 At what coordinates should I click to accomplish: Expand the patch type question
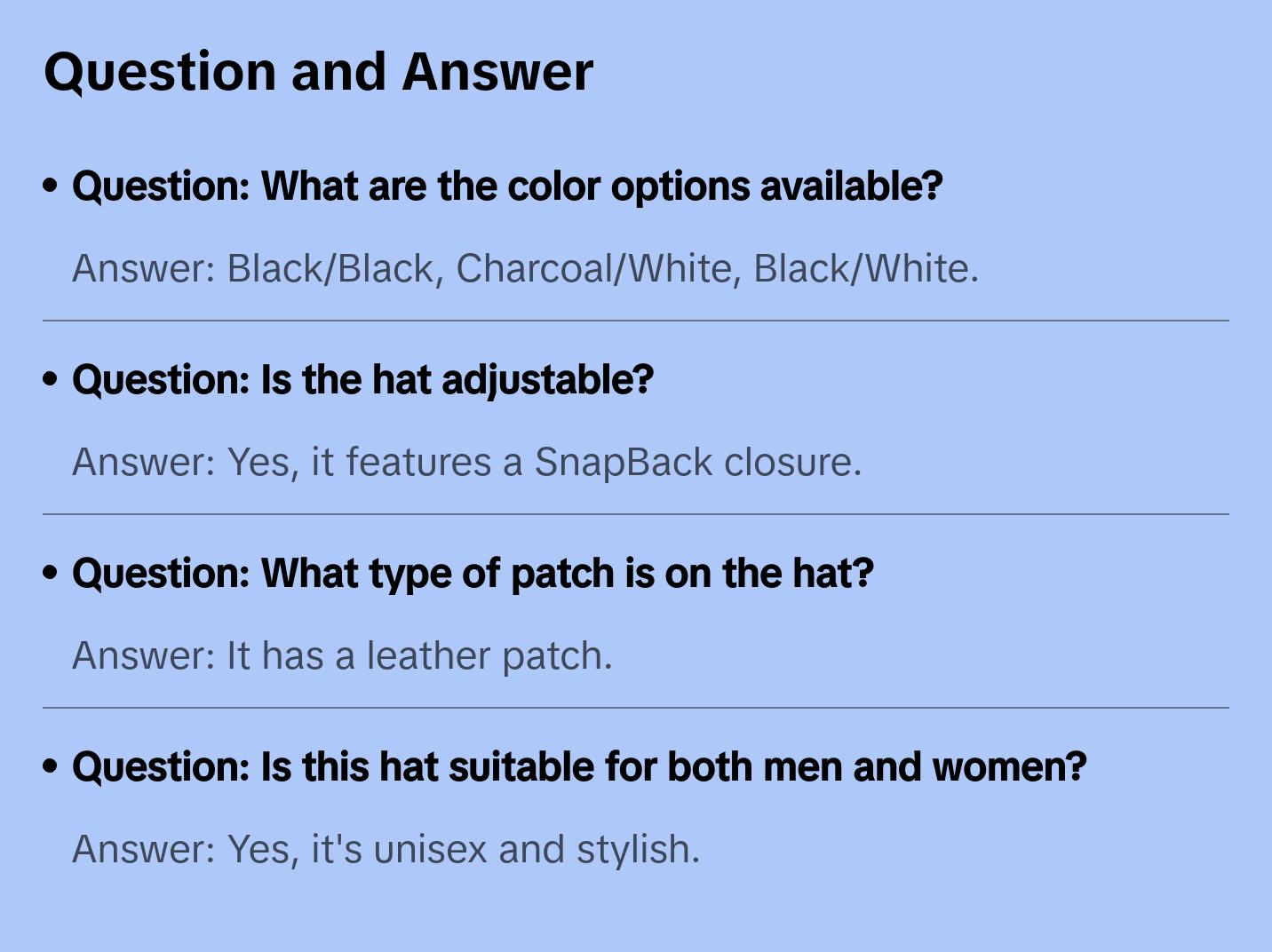click(473, 574)
